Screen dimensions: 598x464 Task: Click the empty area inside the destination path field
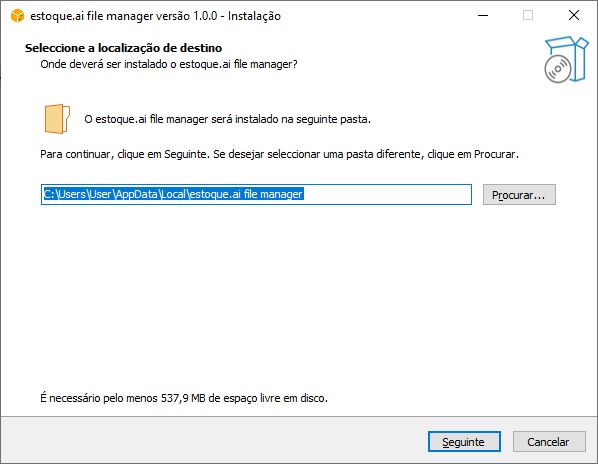(387, 194)
